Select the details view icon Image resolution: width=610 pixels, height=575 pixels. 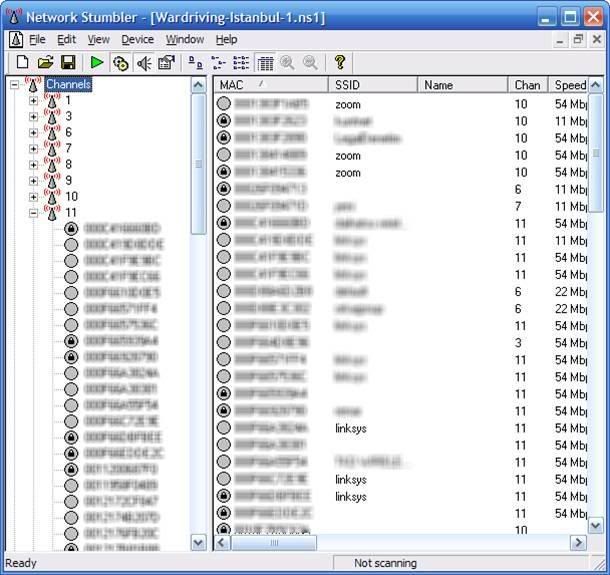[265, 63]
